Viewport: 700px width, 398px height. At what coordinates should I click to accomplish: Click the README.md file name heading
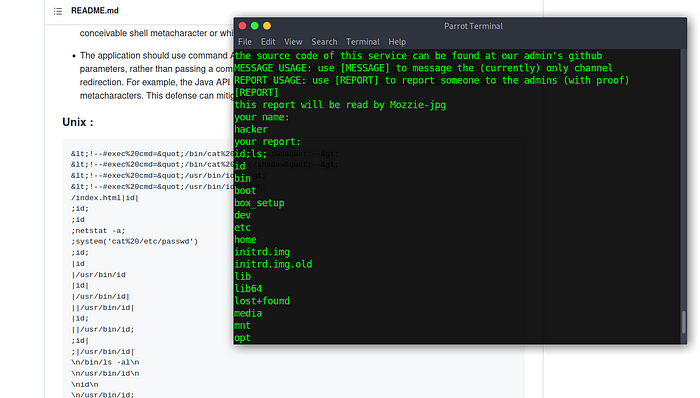95,11
